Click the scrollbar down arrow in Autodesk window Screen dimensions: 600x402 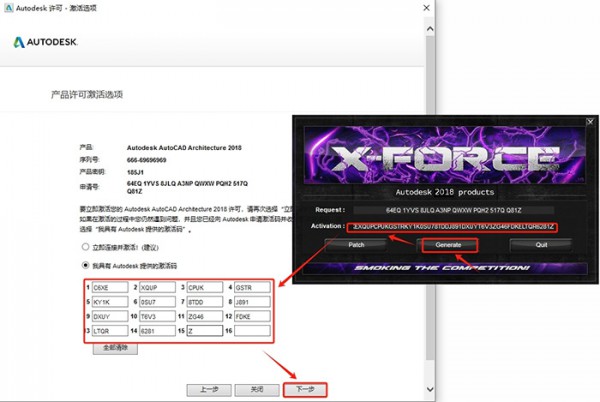(x=430, y=389)
